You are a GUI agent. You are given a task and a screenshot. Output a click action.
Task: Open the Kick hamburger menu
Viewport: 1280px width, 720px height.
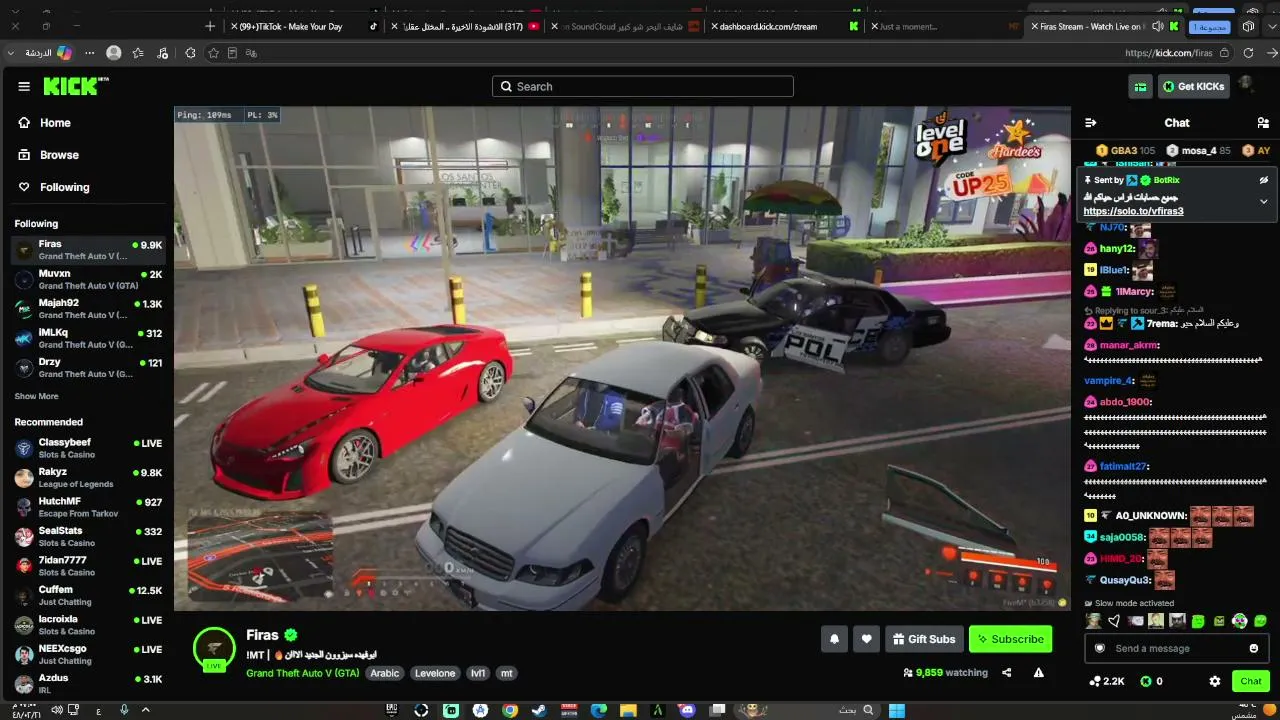(x=24, y=87)
